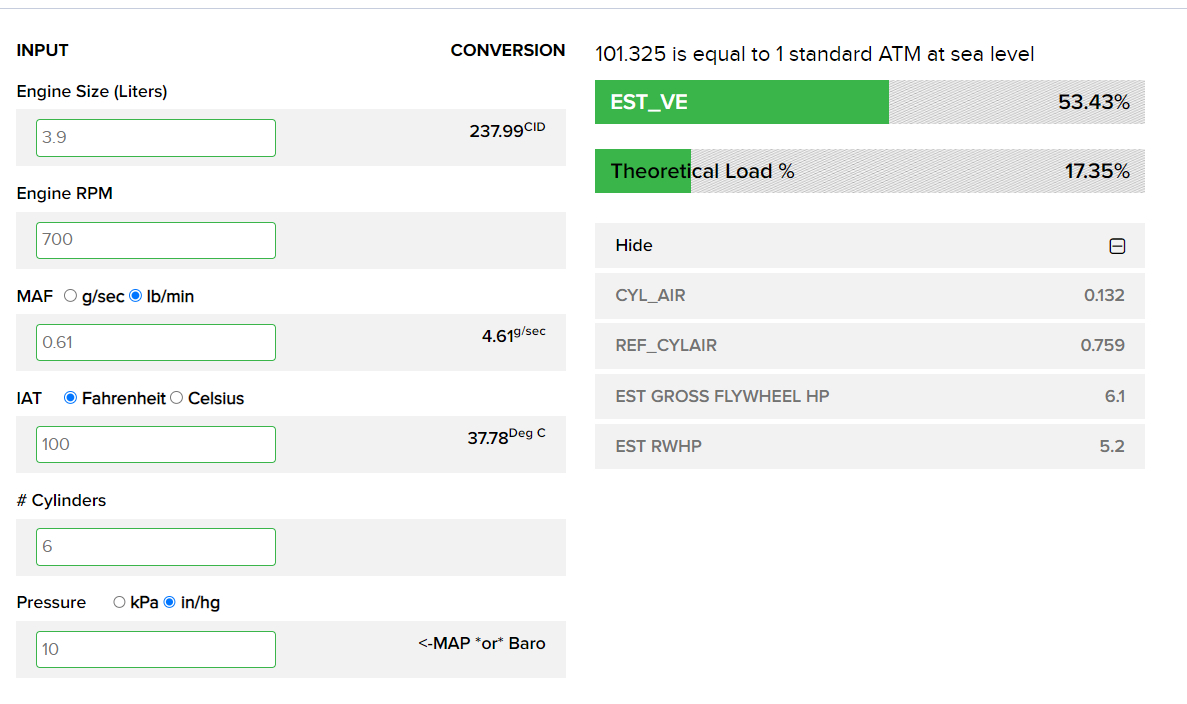
Task: Click the MAF value input field
Action: point(156,342)
